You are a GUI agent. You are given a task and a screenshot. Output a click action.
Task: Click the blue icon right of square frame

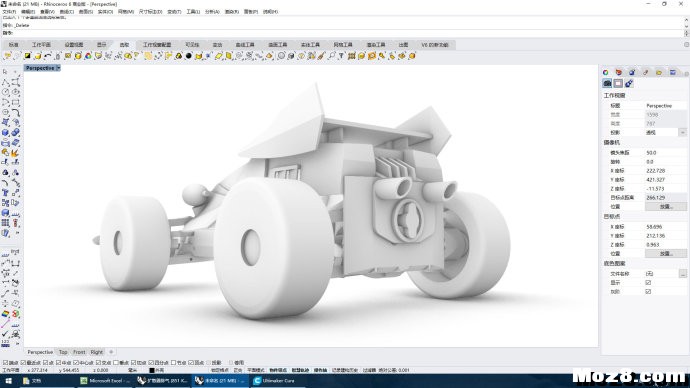point(629,83)
